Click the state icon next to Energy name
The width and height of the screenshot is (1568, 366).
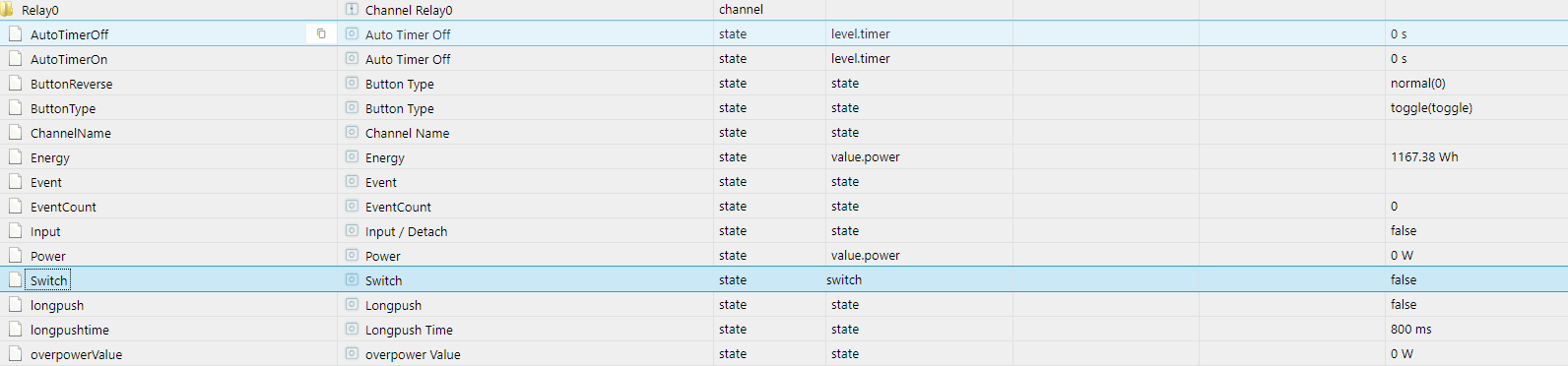click(352, 156)
